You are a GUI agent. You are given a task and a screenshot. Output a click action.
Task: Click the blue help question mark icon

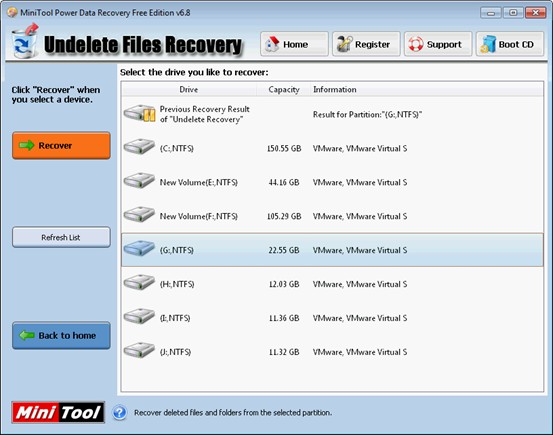(120, 412)
